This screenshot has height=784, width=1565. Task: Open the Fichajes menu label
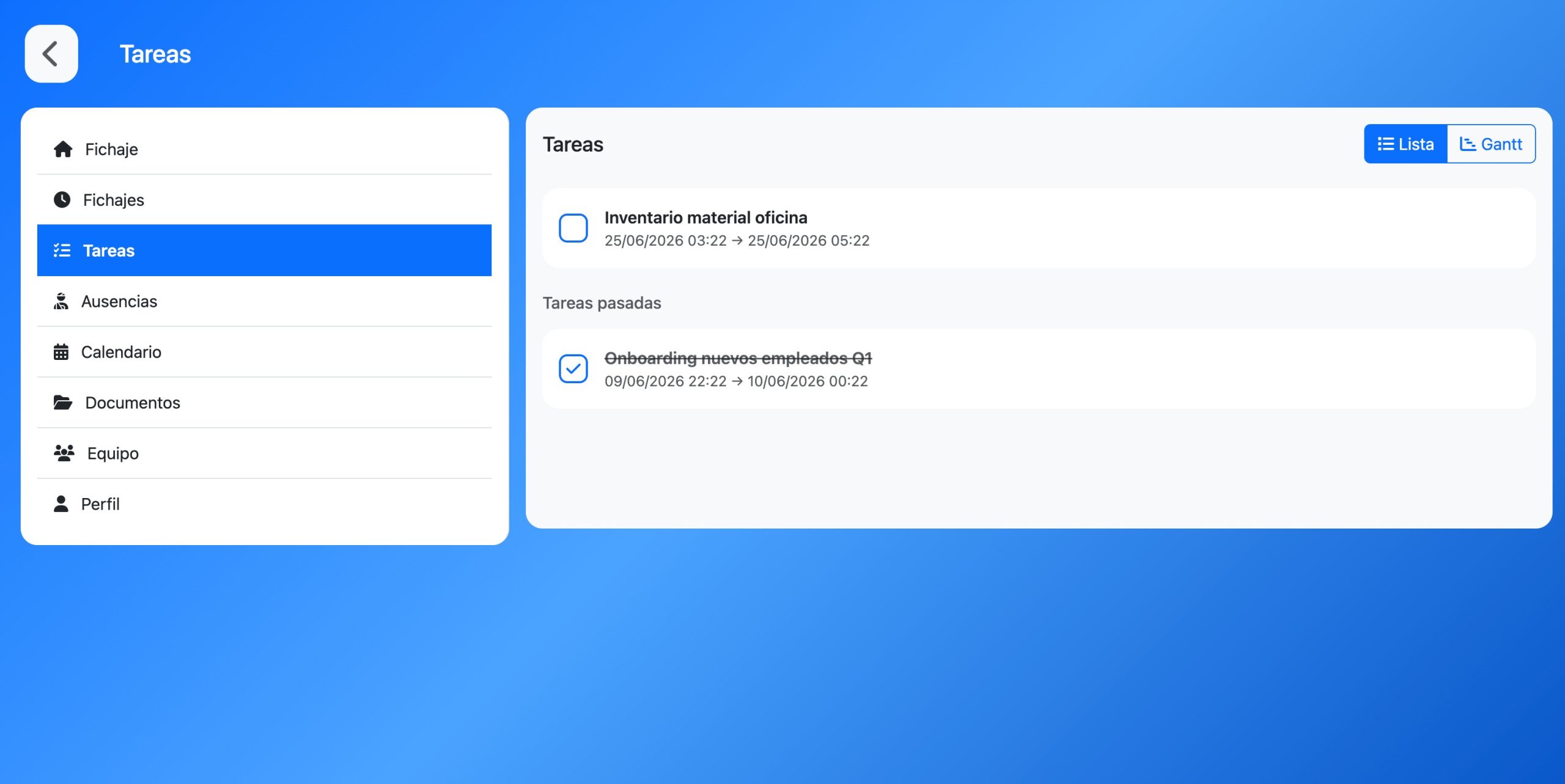click(x=114, y=200)
